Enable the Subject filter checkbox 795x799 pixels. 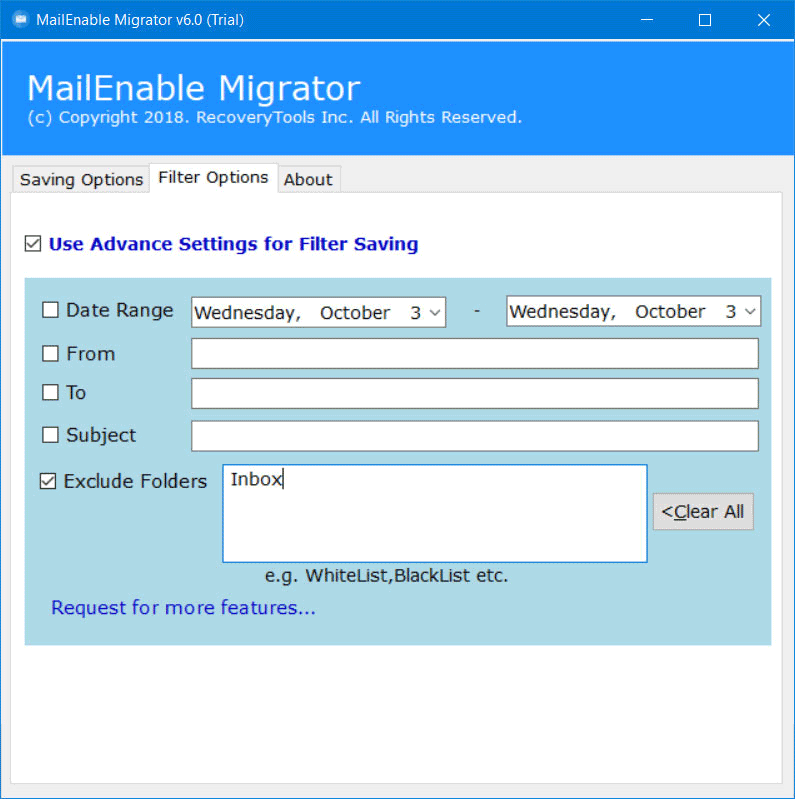(50, 435)
